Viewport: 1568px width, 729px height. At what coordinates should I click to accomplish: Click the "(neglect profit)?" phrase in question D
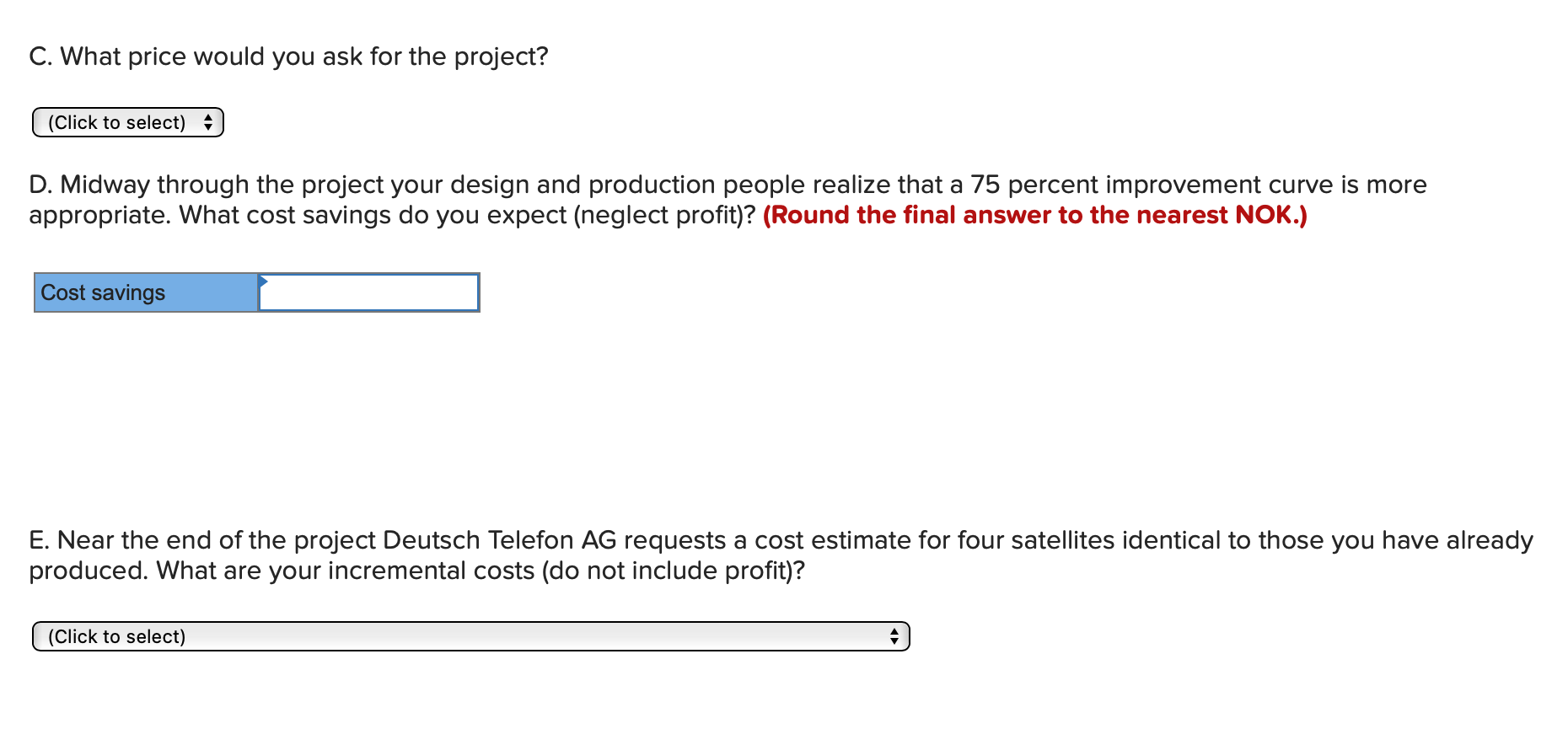(664, 215)
